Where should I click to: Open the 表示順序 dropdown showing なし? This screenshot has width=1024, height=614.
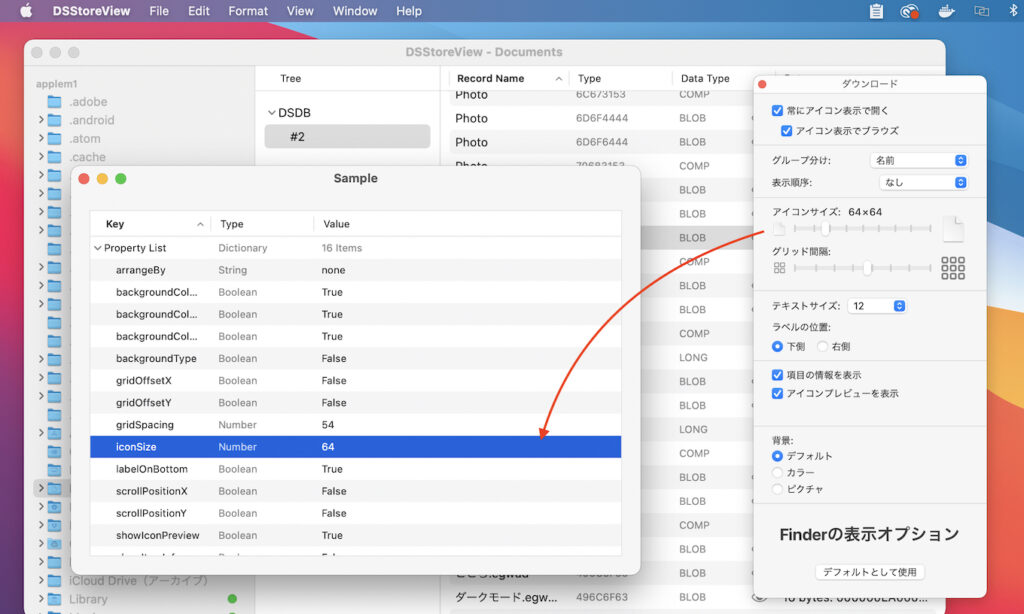coord(923,182)
